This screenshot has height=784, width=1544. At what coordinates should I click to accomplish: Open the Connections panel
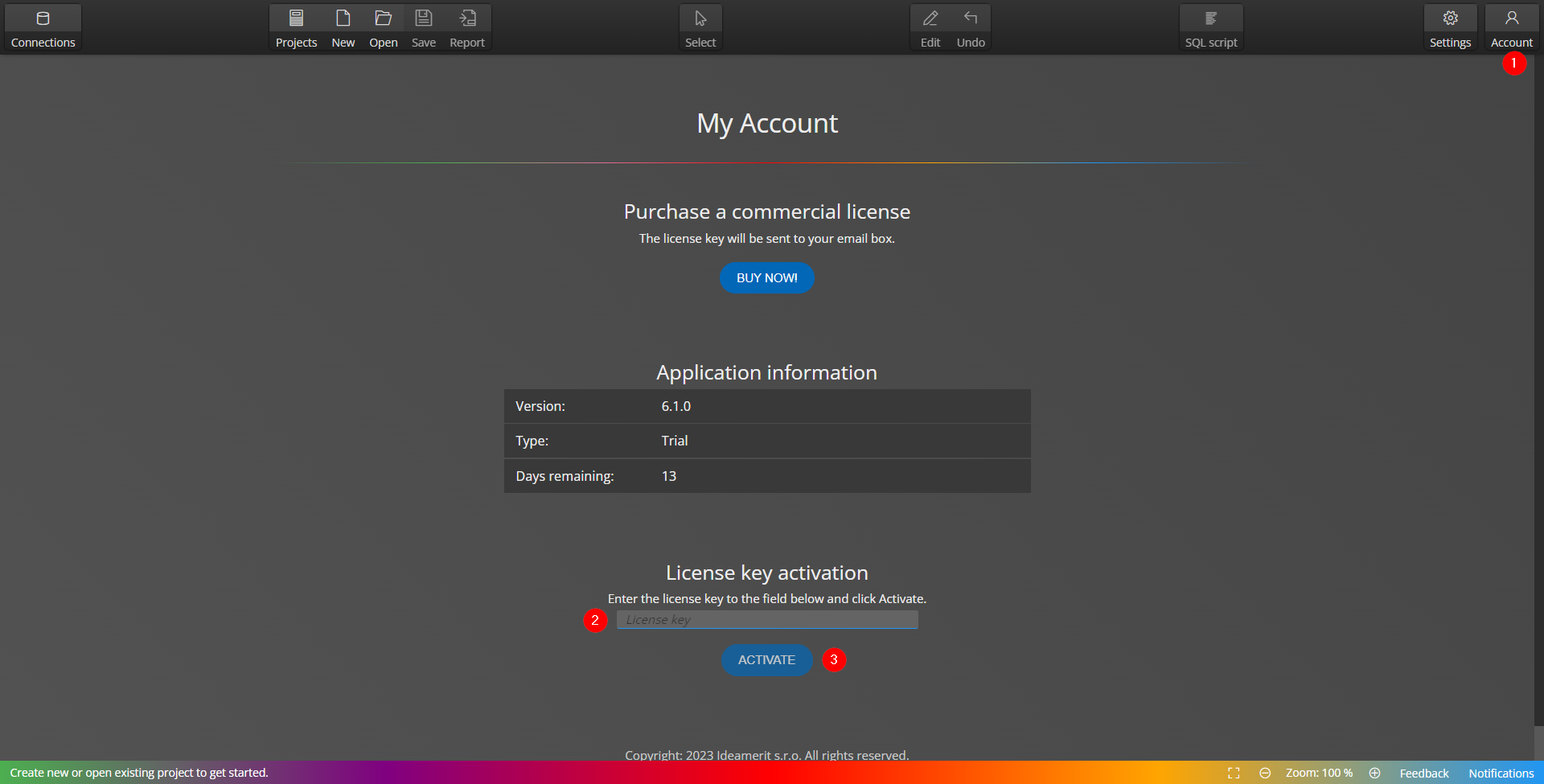43,27
